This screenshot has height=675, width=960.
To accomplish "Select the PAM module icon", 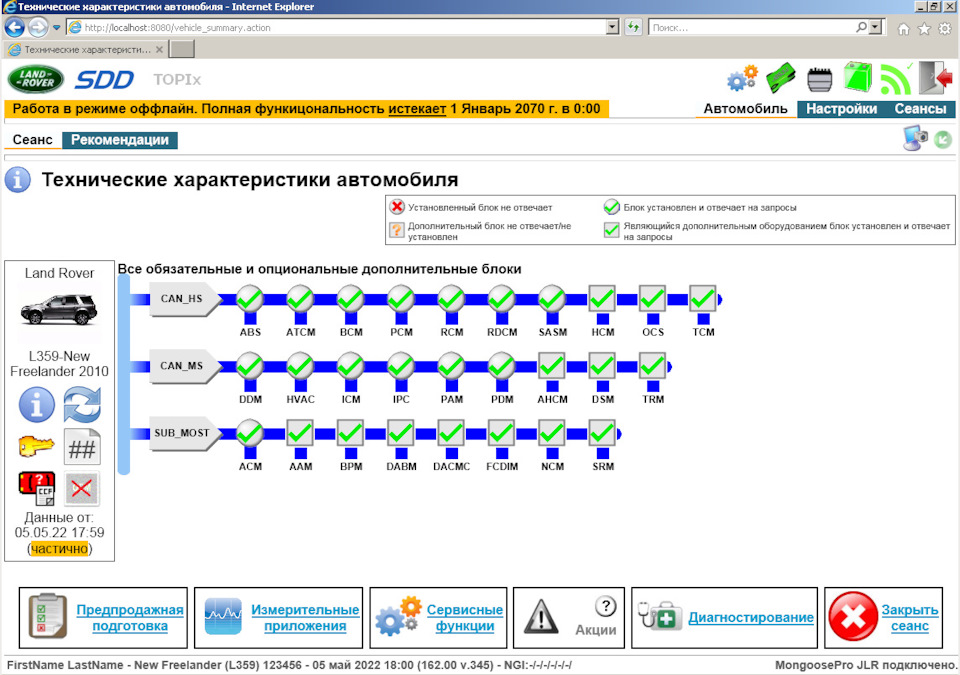I will tap(451, 366).
